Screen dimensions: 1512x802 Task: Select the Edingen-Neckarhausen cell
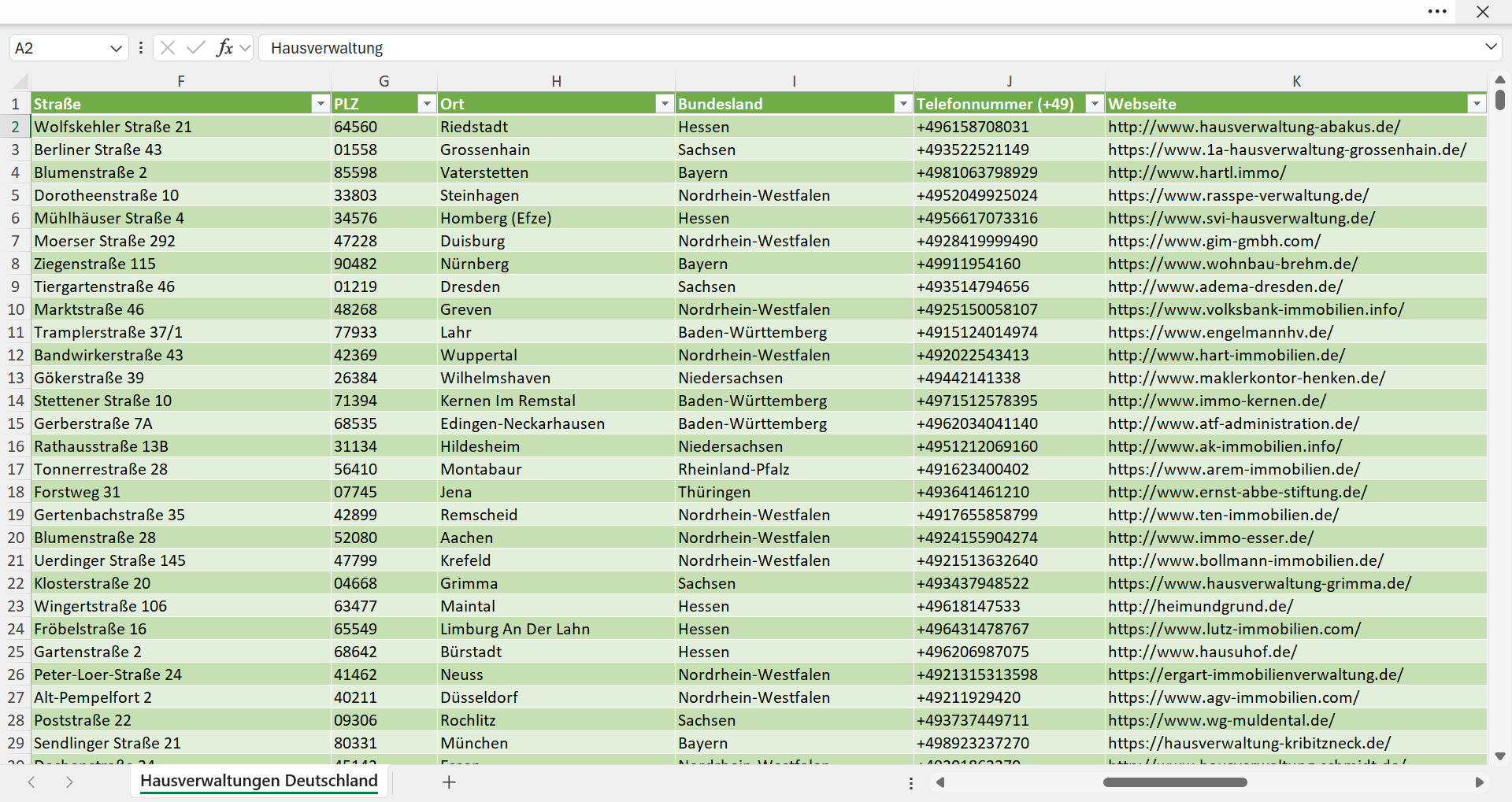pos(557,423)
